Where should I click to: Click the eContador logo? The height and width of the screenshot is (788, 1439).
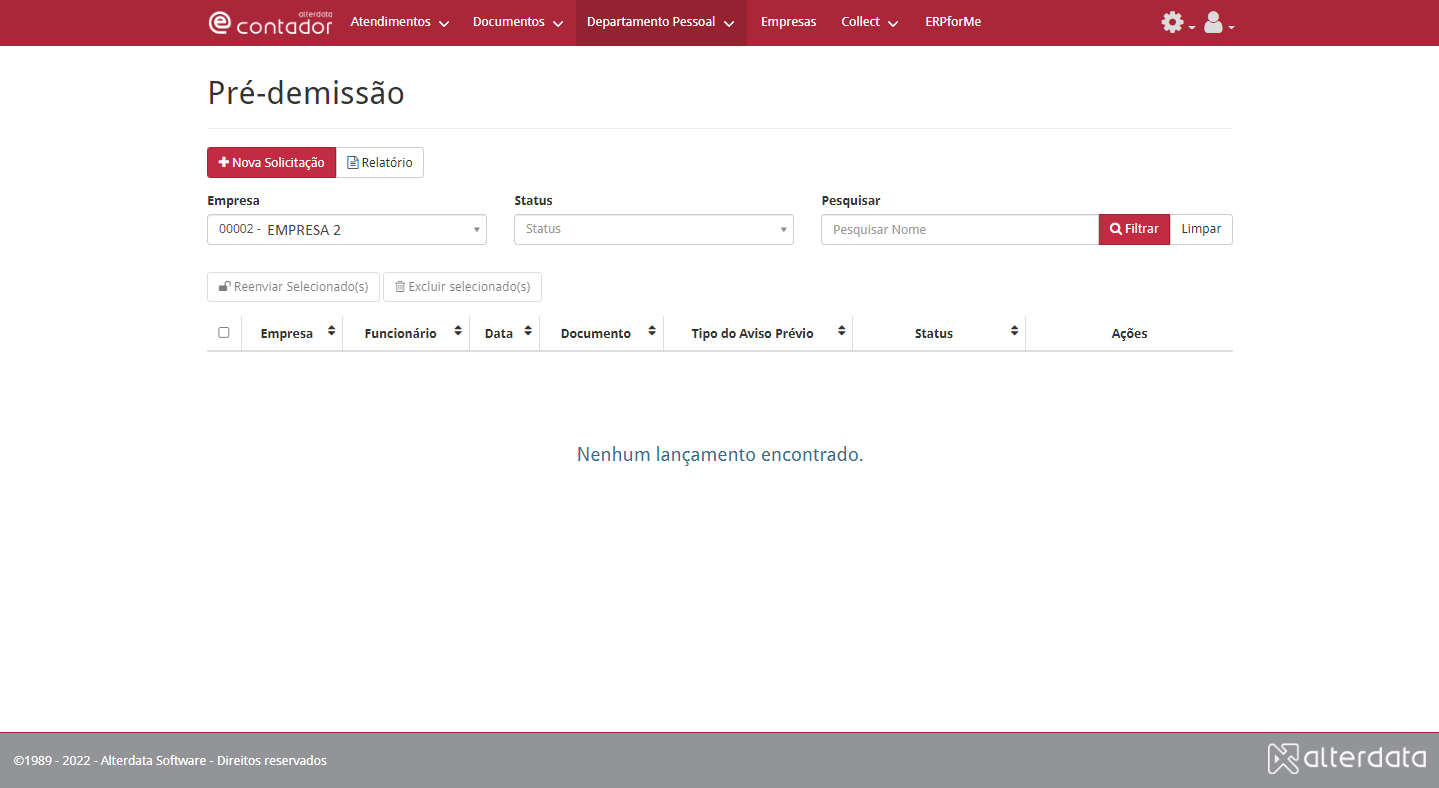[x=270, y=22]
